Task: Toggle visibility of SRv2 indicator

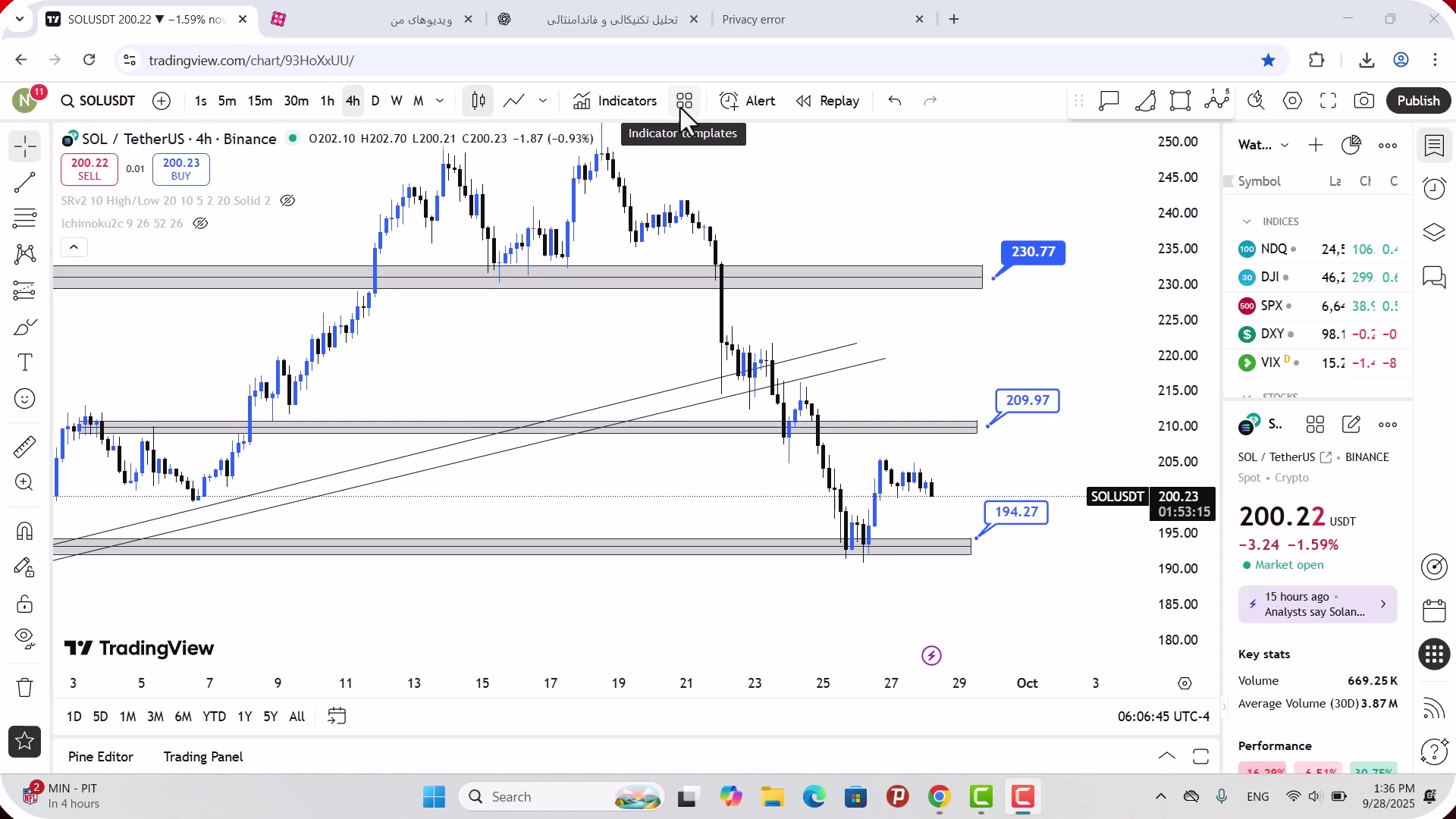Action: pyautogui.click(x=287, y=201)
